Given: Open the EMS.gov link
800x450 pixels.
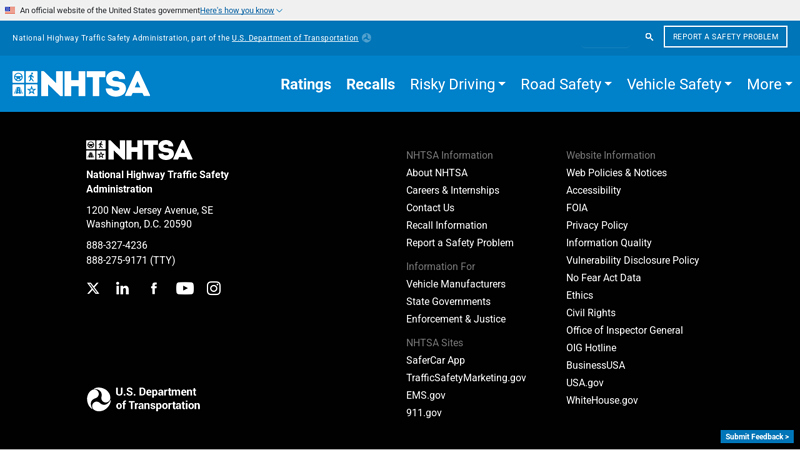Looking at the screenshot, I should (x=426, y=395).
